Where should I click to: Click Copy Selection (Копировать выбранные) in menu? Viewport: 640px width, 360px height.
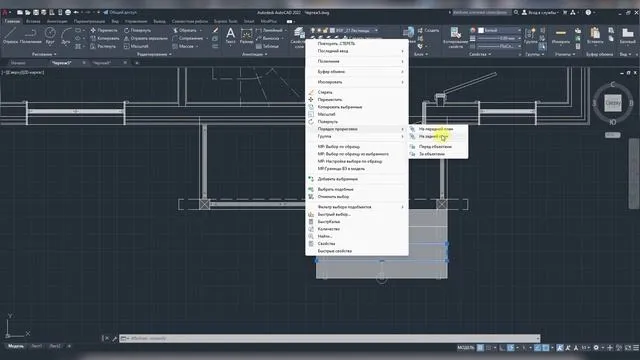[x=357, y=107]
